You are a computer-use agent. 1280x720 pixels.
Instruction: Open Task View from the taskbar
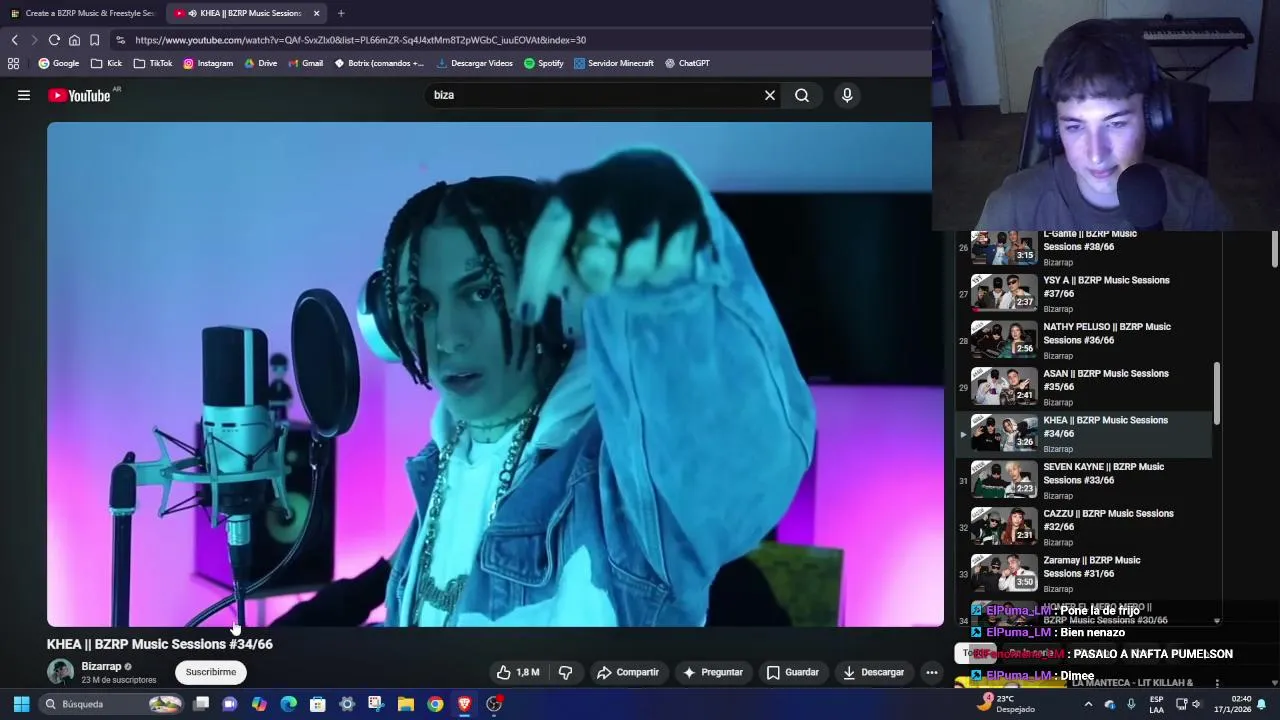tap(201, 704)
